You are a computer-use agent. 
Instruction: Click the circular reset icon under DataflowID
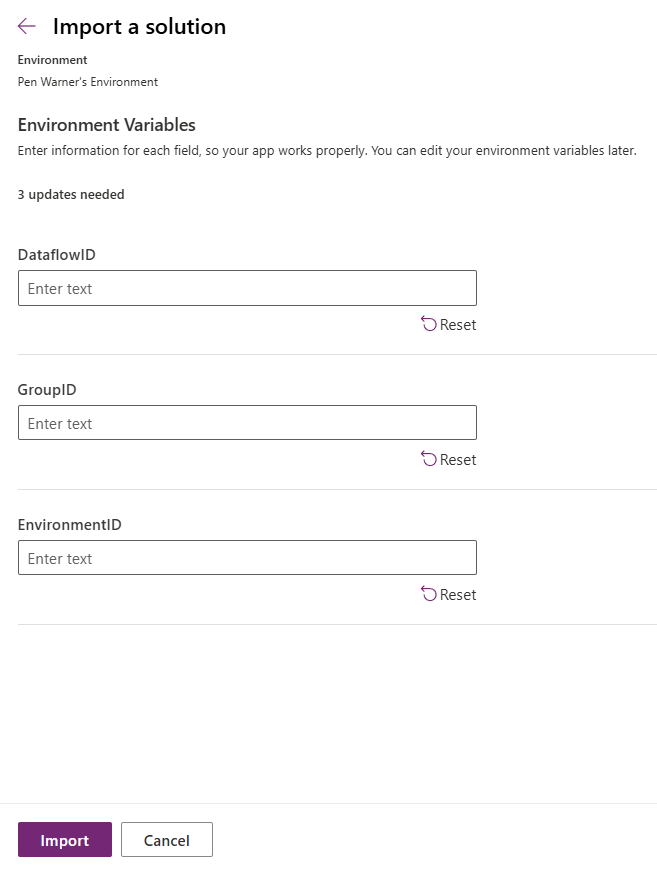click(428, 324)
